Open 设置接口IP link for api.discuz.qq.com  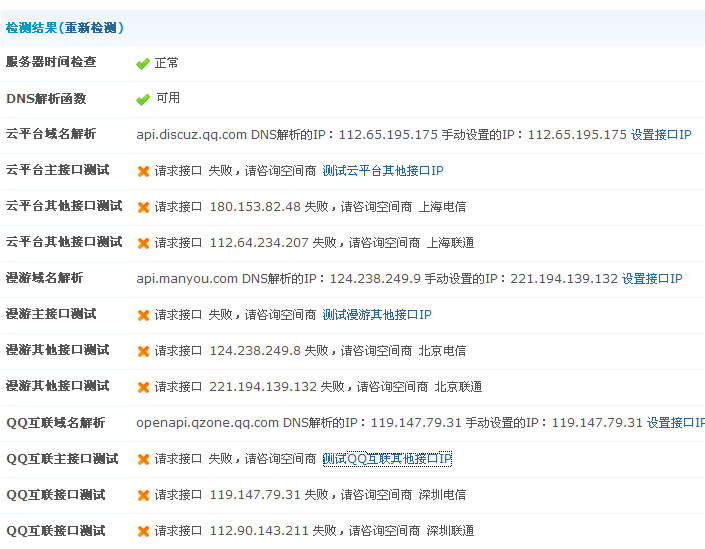click(661, 134)
